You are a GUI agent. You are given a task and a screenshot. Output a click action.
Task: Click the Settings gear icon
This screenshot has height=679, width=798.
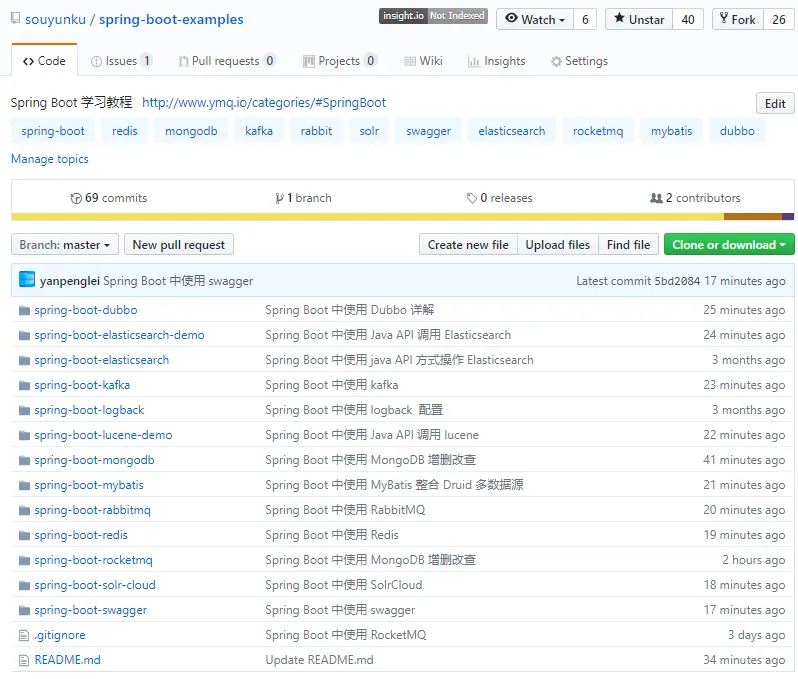tap(556, 62)
